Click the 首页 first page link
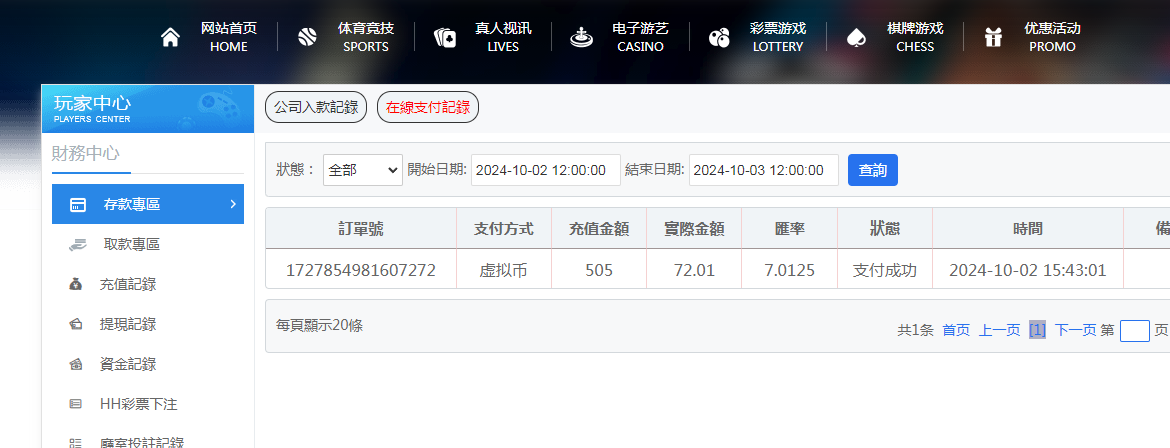This screenshot has width=1170, height=448. pos(956,330)
